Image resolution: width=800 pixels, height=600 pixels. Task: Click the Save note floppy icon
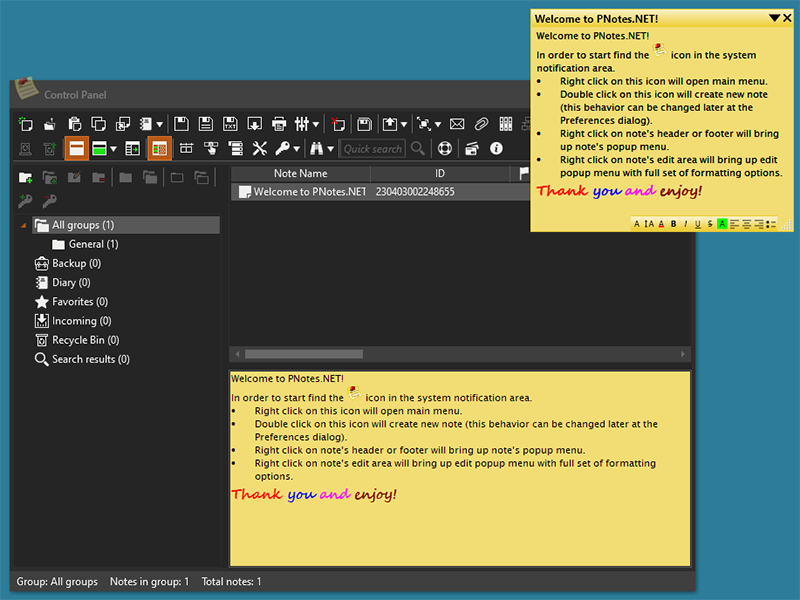pos(181,124)
